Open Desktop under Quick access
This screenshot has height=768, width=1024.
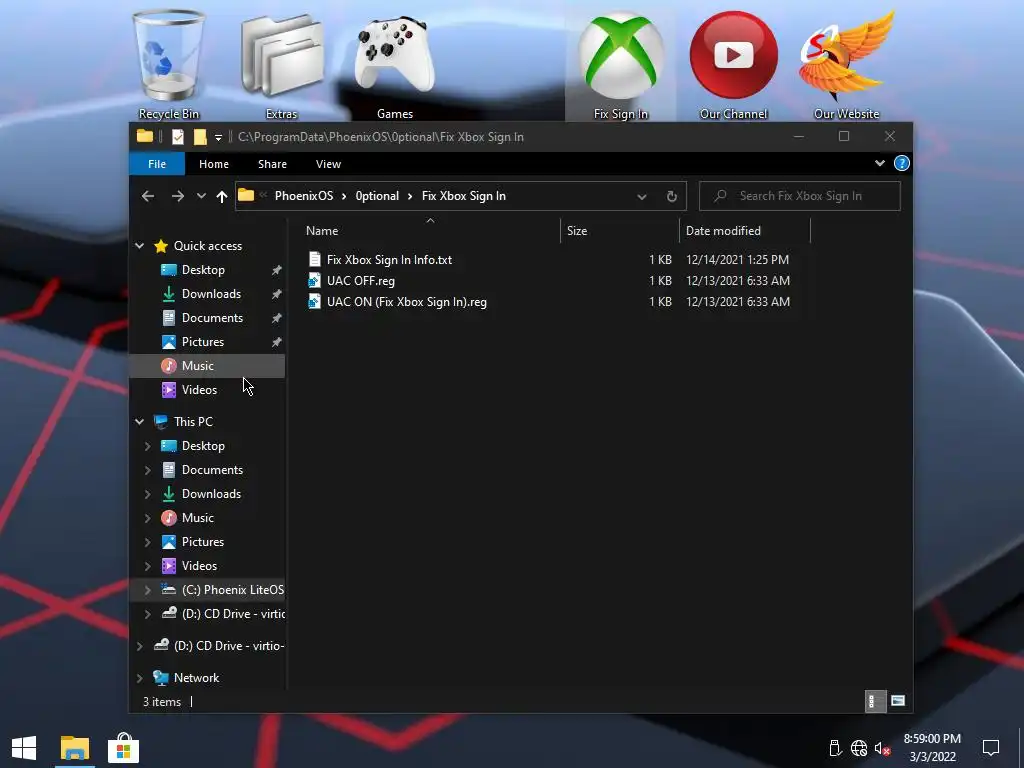[203, 270]
